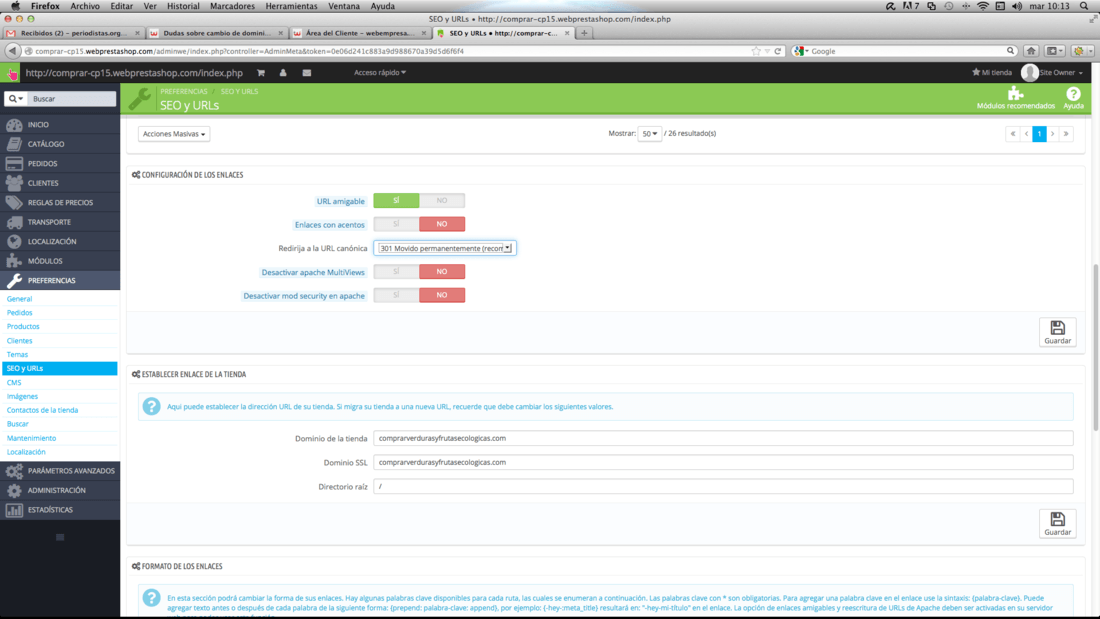Set Desactivar mod security to NO

tap(442, 295)
